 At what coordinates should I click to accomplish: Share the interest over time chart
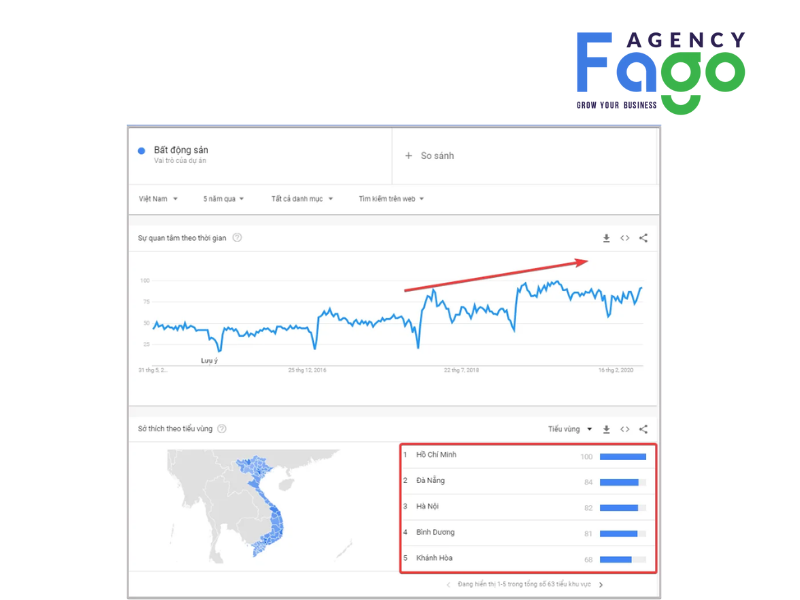click(x=643, y=238)
